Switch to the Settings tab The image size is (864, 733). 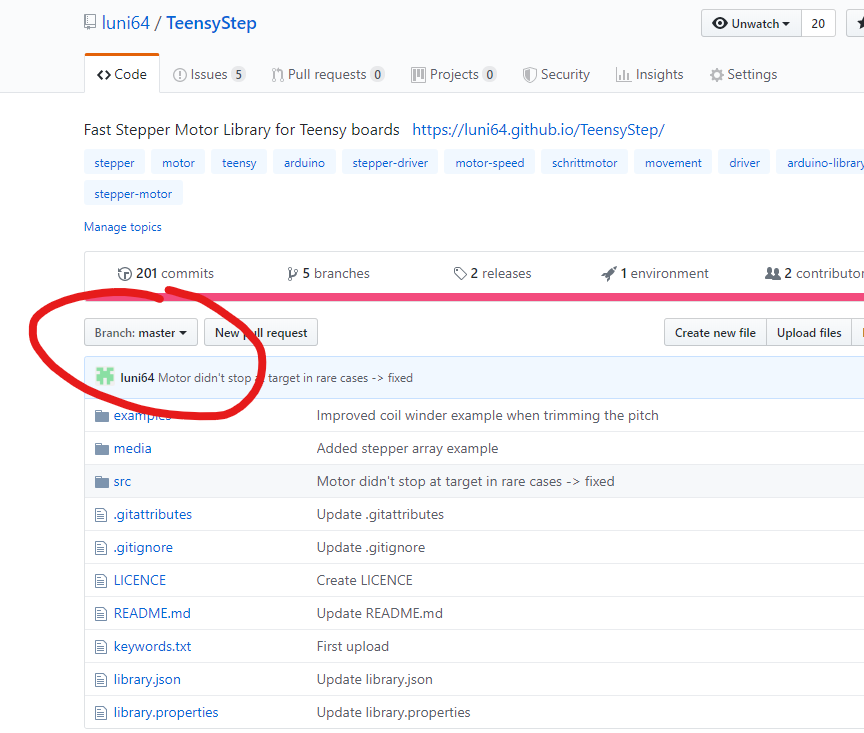click(744, 74)
